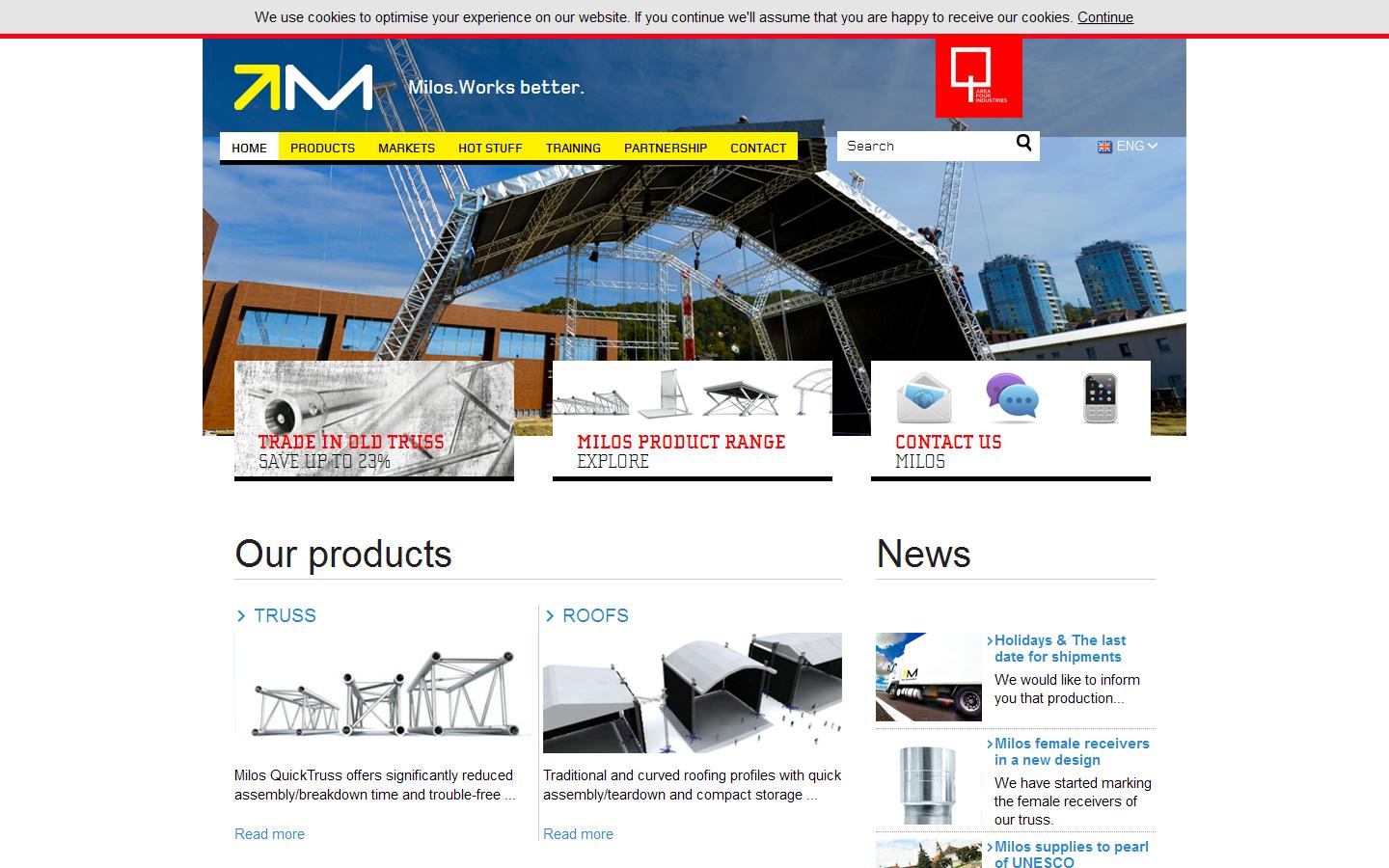Click the search magnifier icon
1389x868 pixels.
pos(1023,143)
